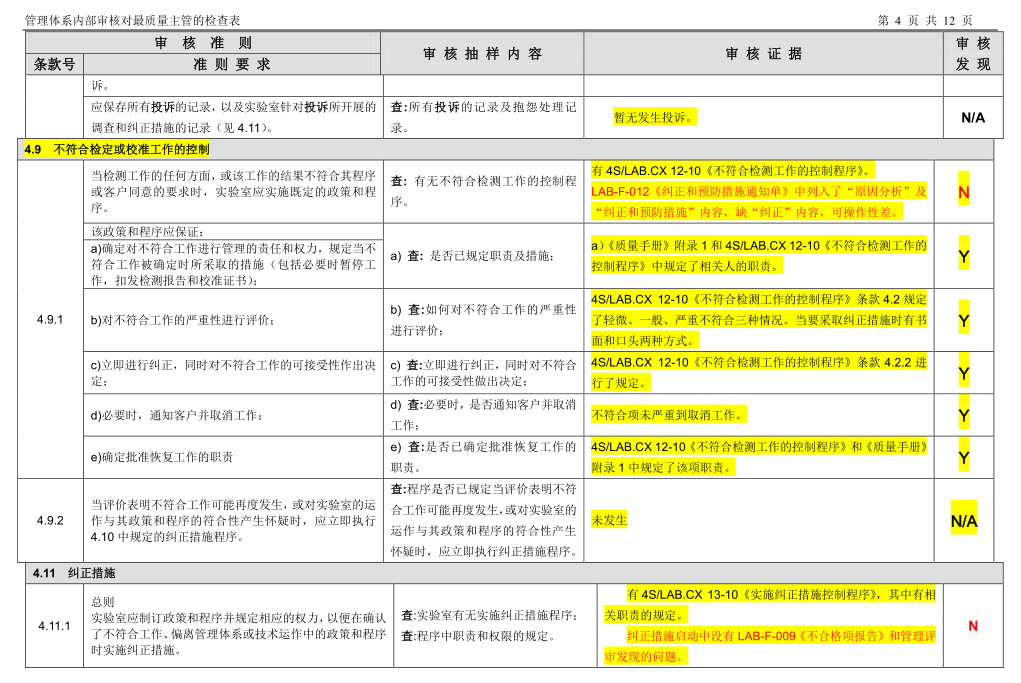Click the 审核证据 column header

(764, 53)
